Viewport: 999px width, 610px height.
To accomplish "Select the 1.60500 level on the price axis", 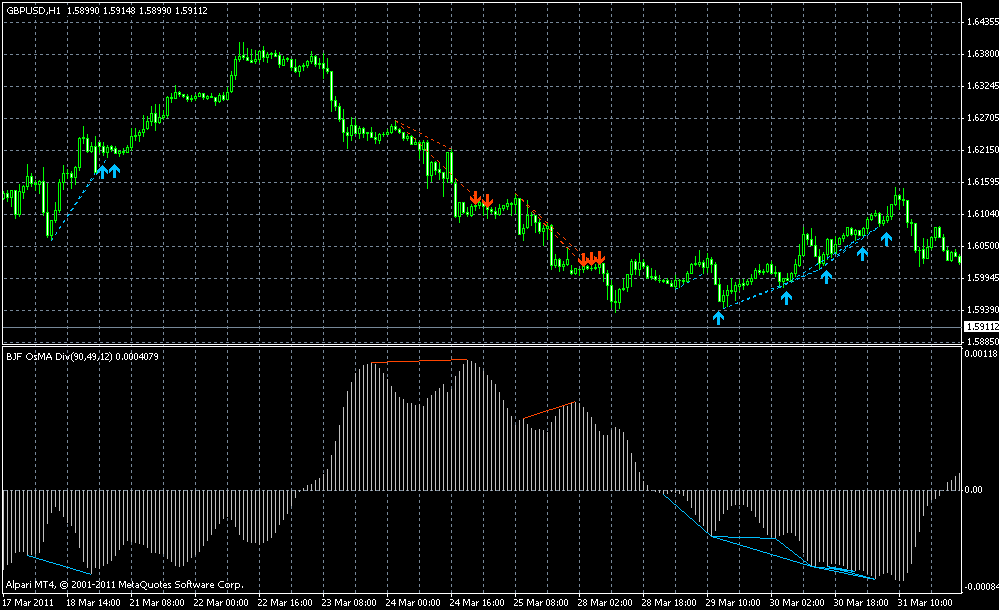I will [979, 245].
